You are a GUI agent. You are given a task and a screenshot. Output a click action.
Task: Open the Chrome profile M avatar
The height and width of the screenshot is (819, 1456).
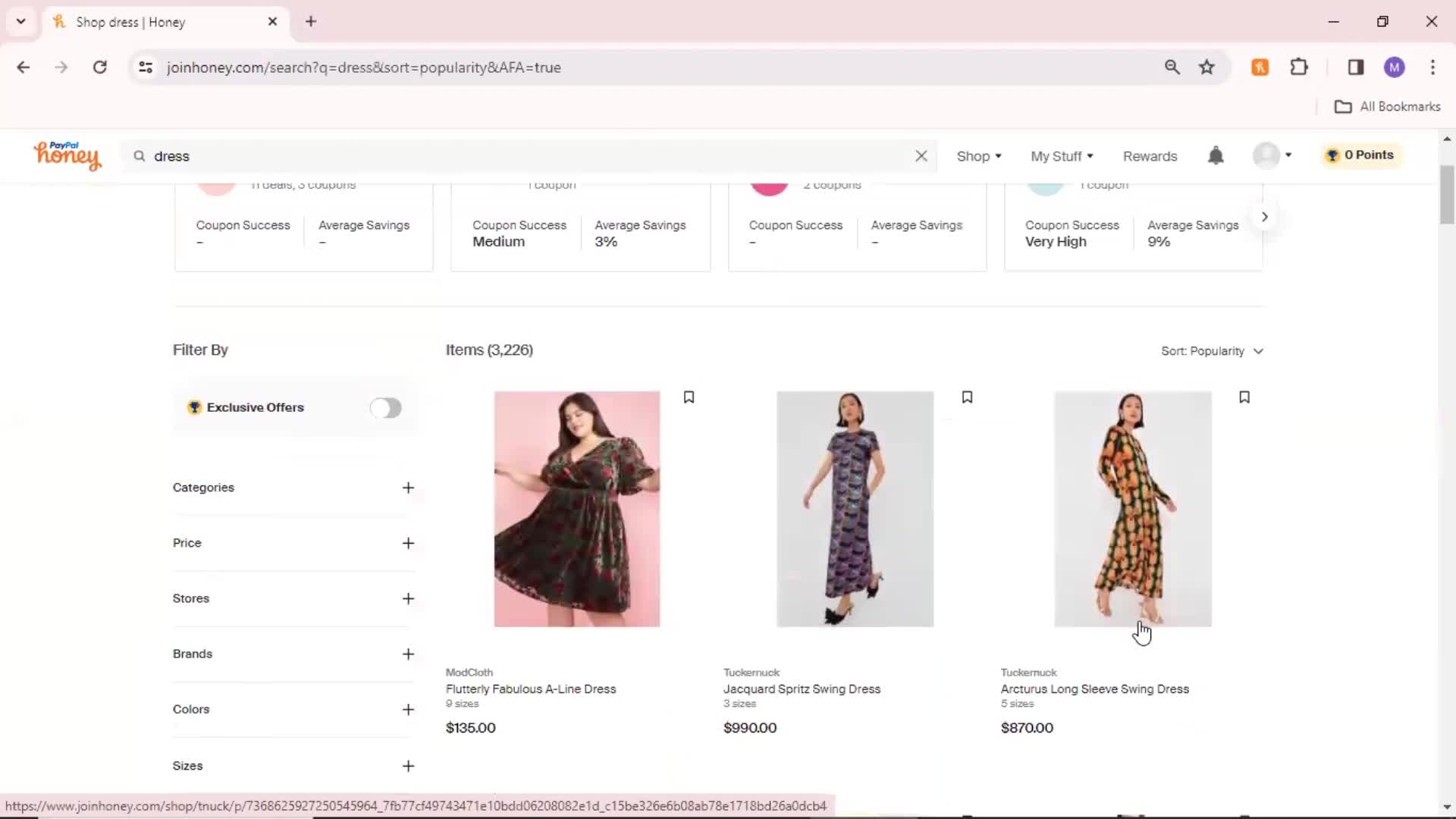point(1394,67)
